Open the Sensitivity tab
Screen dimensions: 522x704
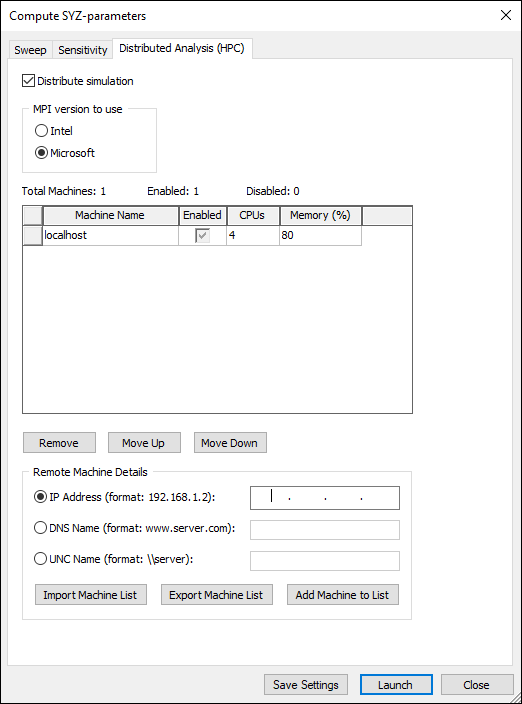click(x=83, y=49)
